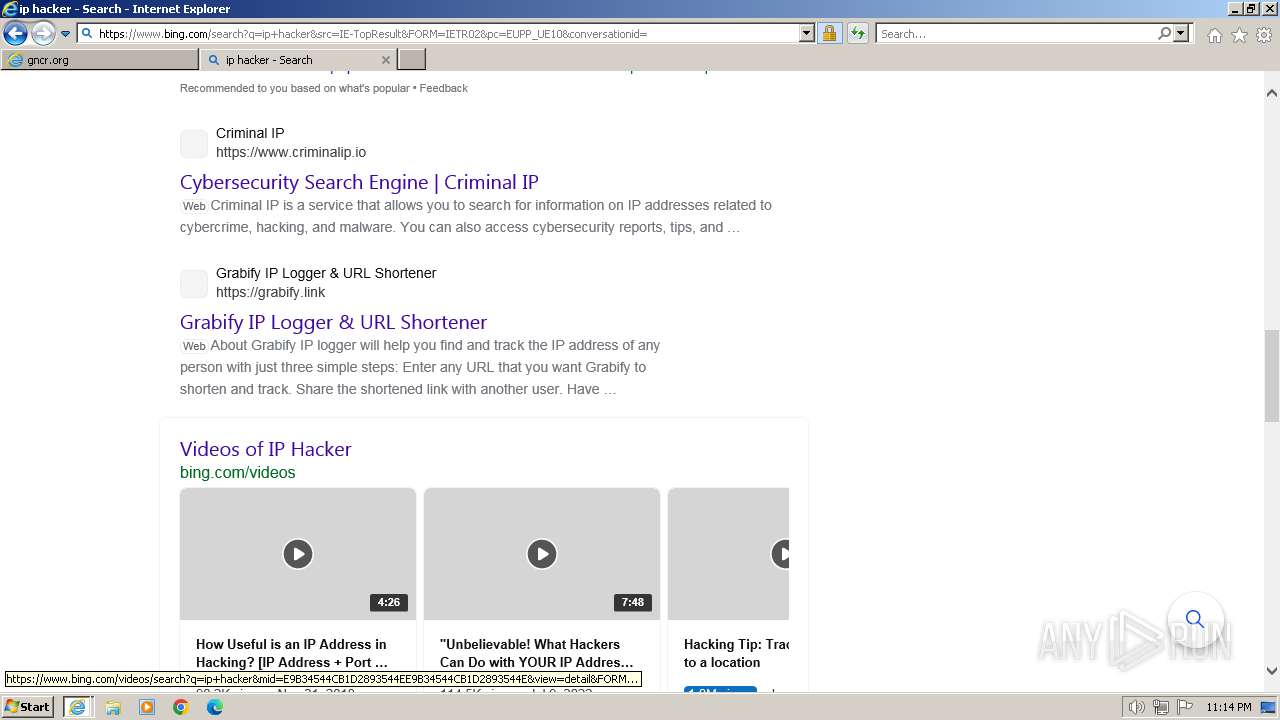Click the 11:14 PM clock
Screen dimensions: 1280x720
pos(1229,707)
